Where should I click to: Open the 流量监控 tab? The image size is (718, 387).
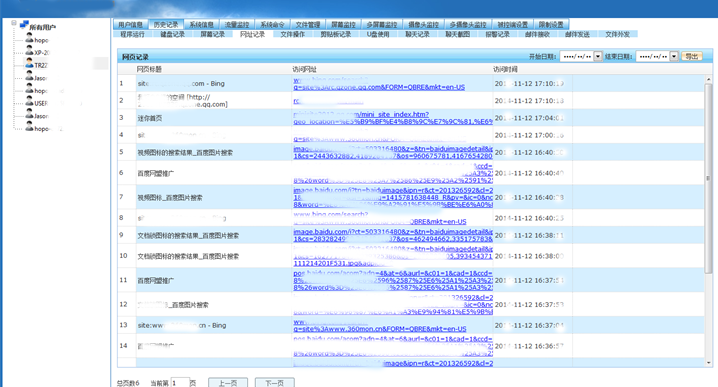click(237, 25)
